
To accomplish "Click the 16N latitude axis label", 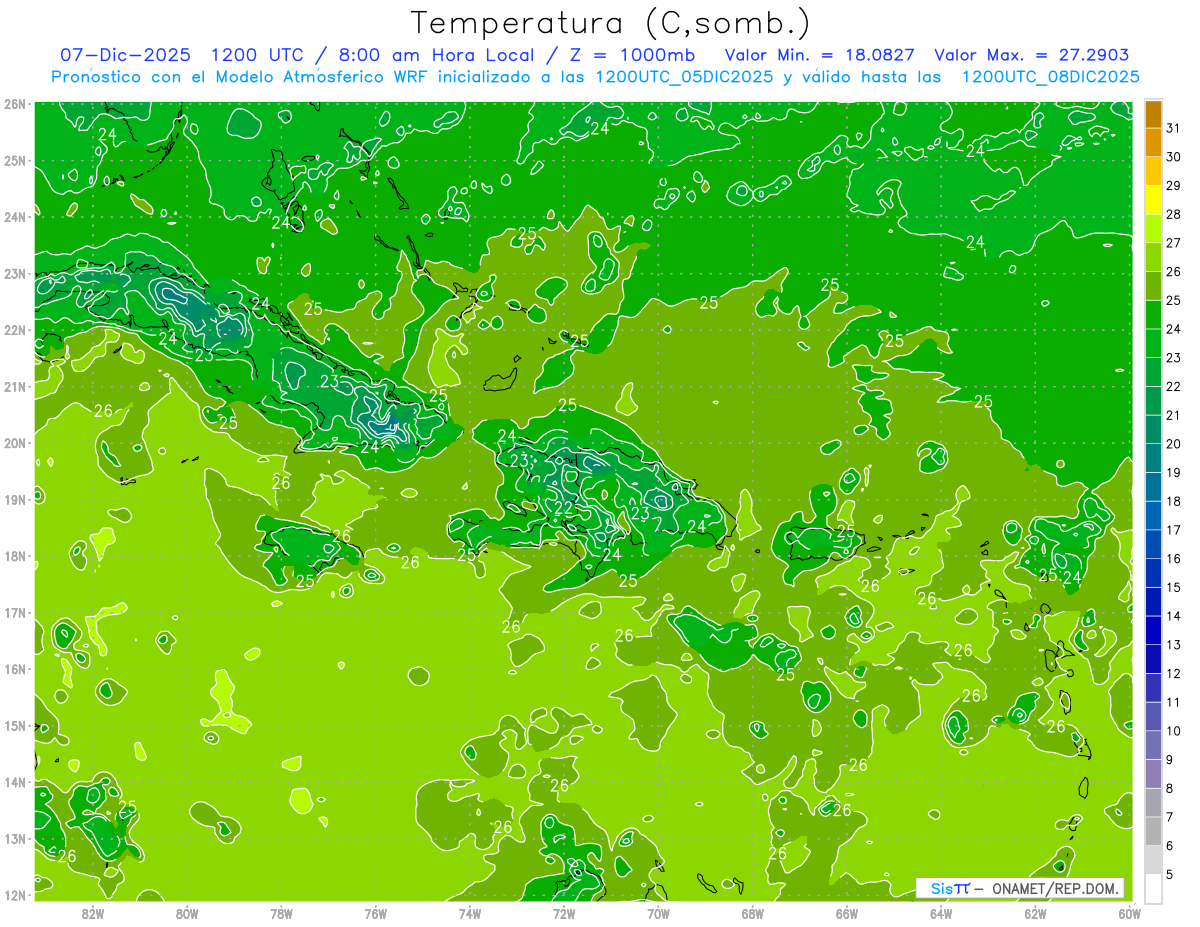I will tap(14, 669).
